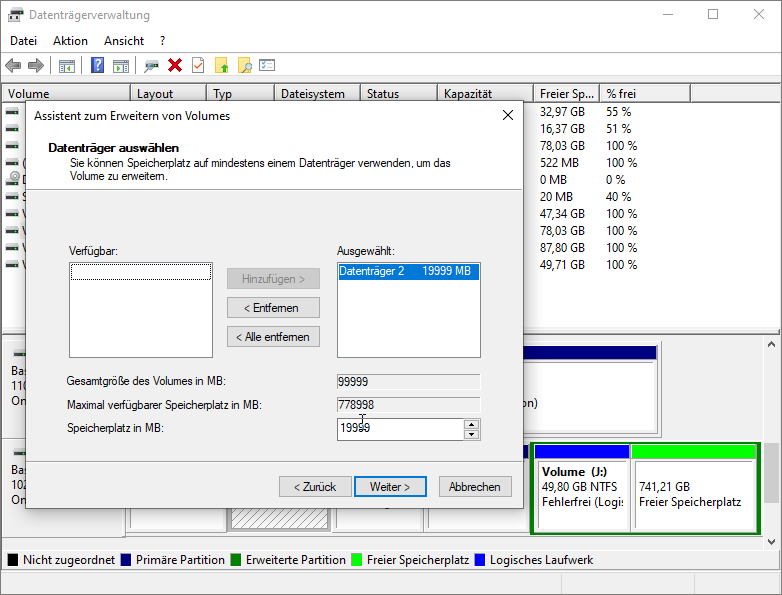Sort by the Kapazität column header
782x595 pixels.
[482, 94]
